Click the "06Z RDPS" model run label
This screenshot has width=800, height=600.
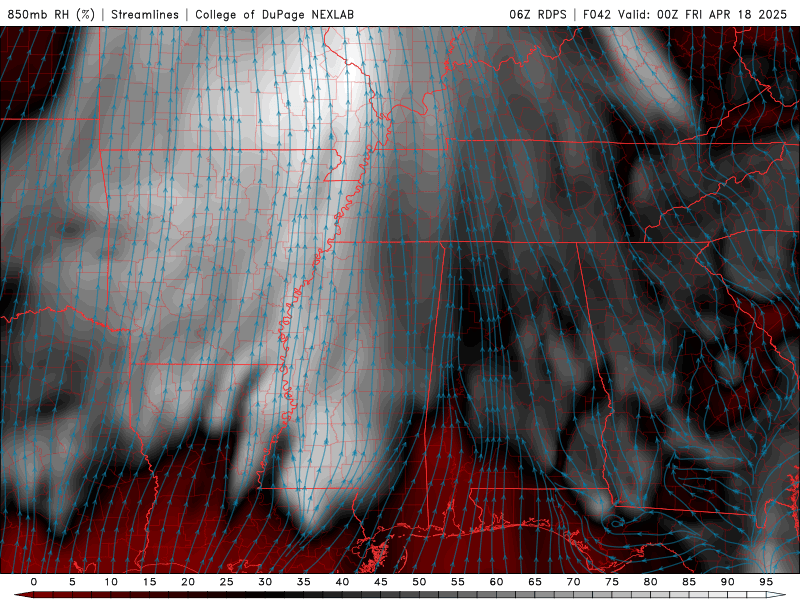click(538, 14)
